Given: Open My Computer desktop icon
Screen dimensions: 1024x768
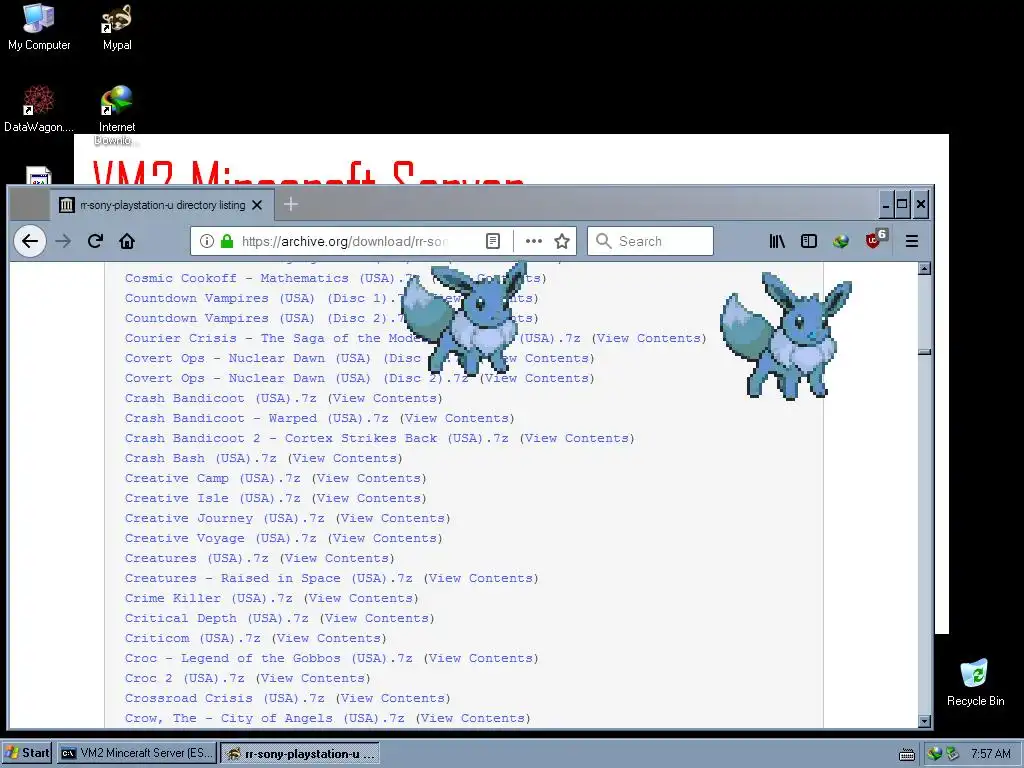Looking at the screenshot, I should 39,27.
